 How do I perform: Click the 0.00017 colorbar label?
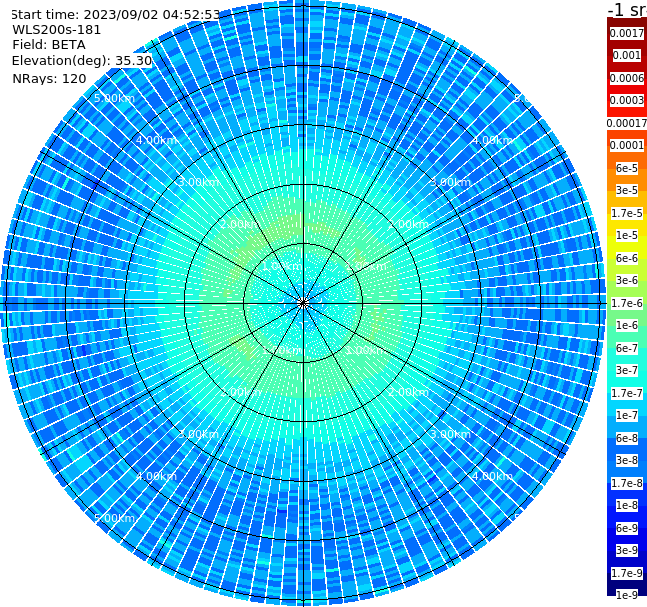coord(627,123)
